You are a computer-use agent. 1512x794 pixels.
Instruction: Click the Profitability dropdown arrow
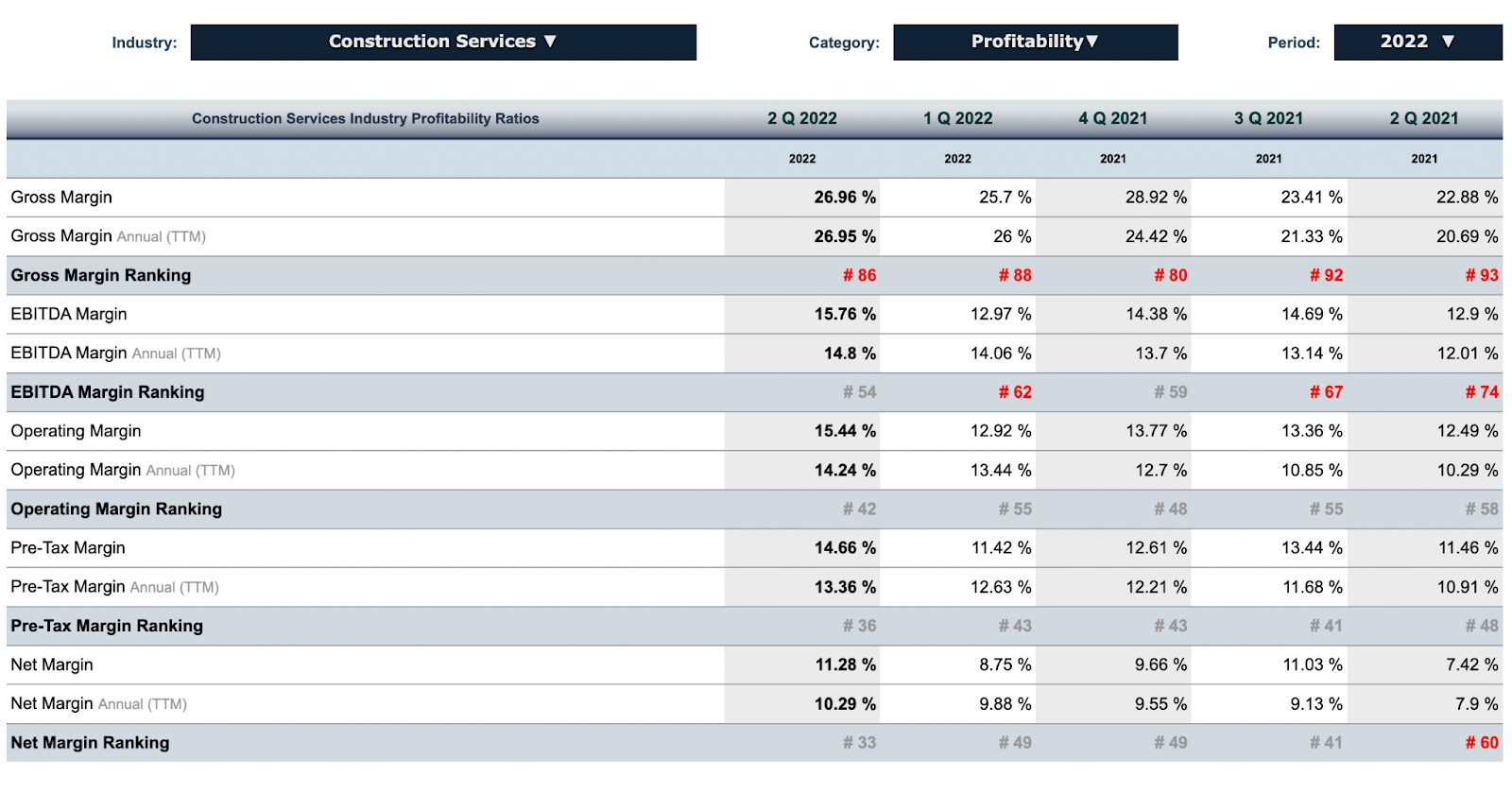1091,42
